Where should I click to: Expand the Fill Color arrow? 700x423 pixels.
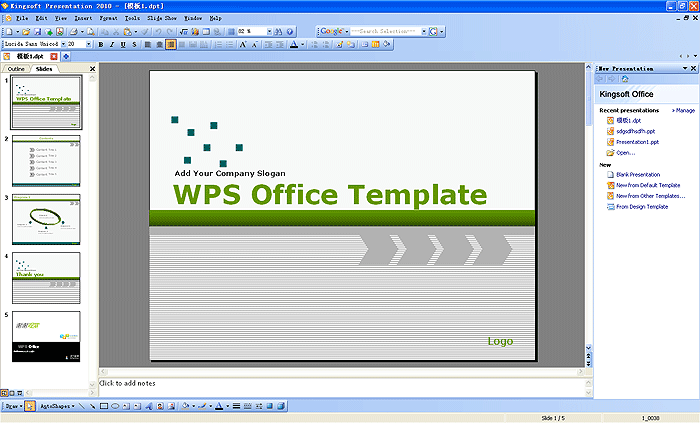193,406
